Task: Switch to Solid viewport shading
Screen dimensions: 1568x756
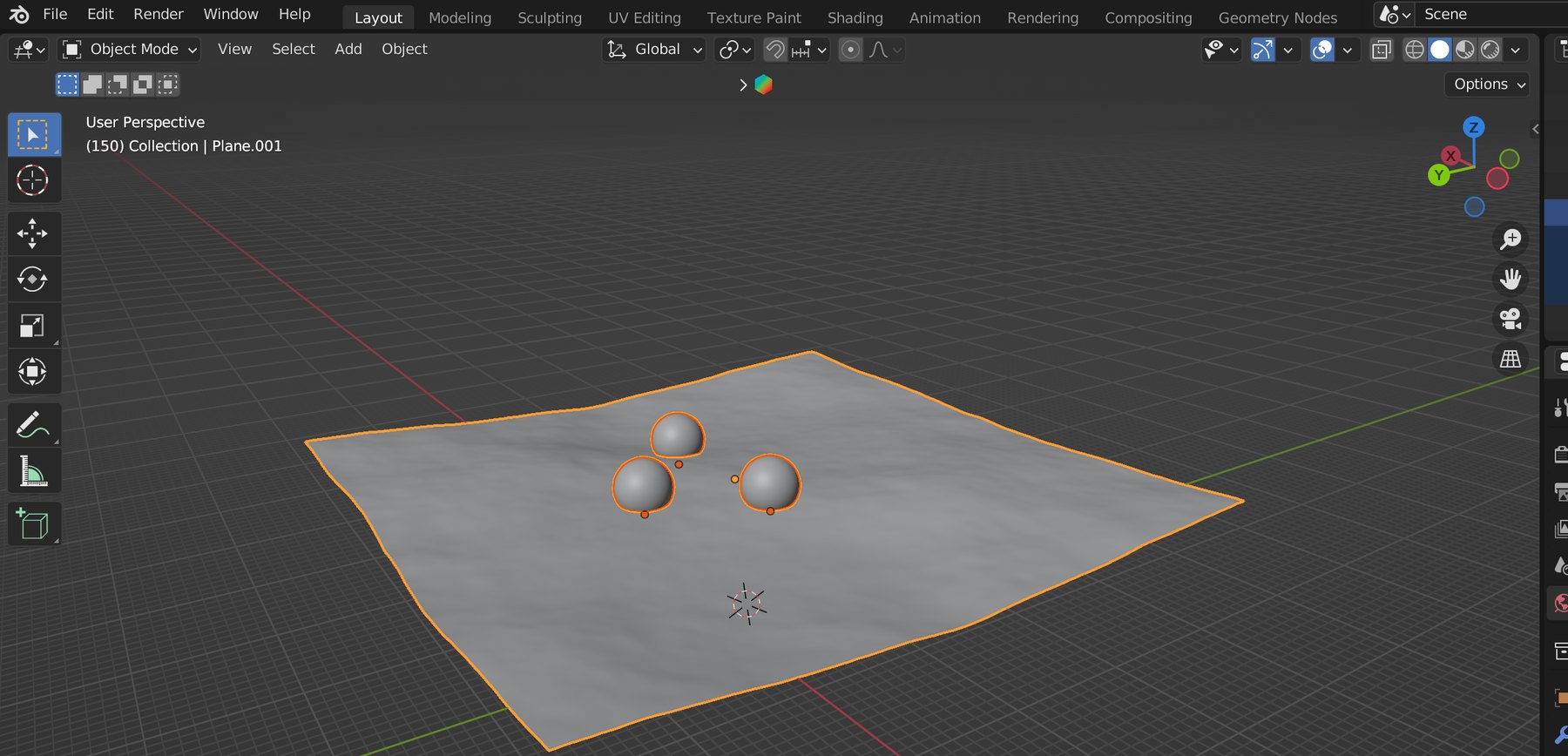Action: coord(1440,50)
